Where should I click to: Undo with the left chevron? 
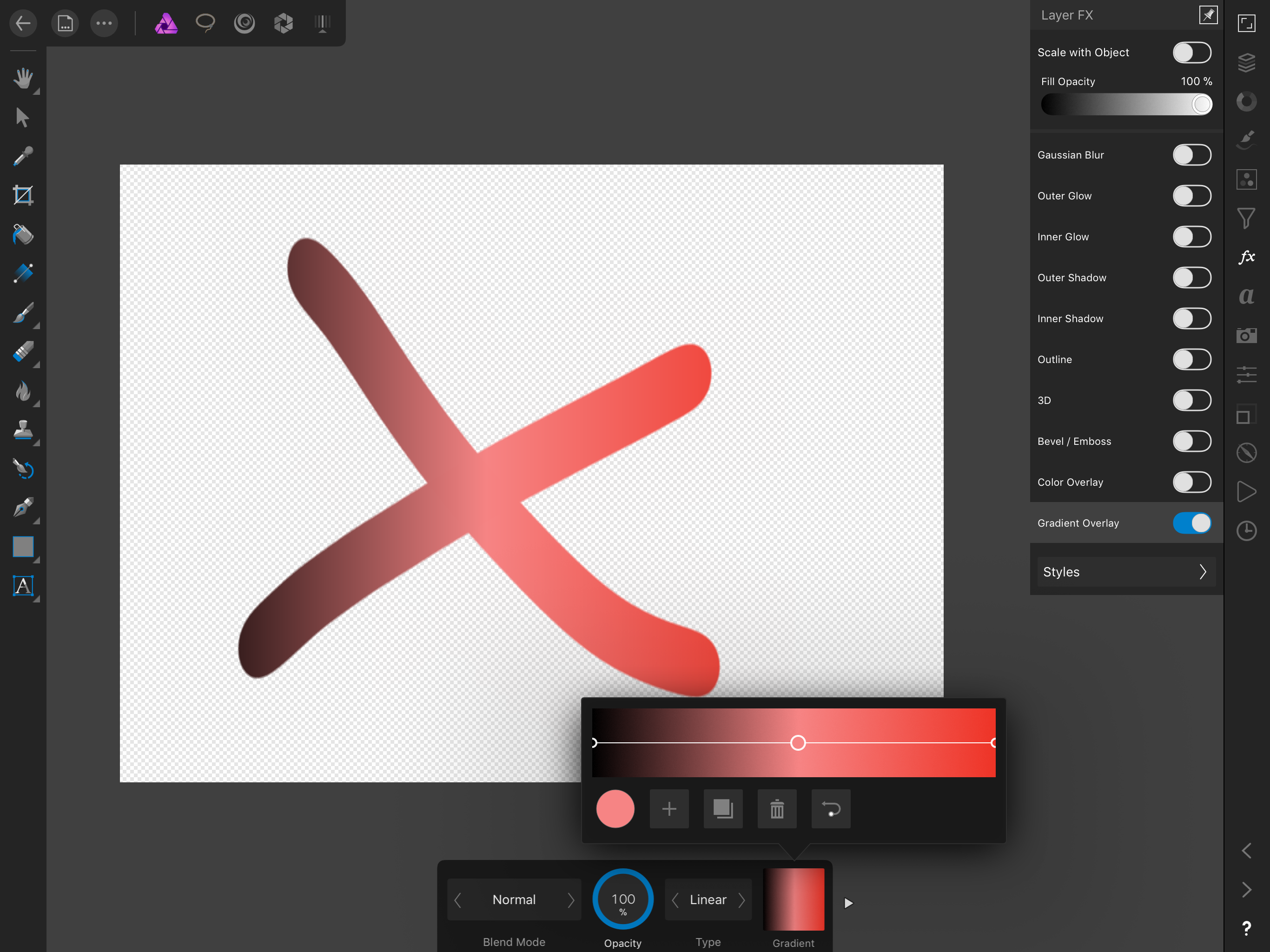click(x=1246, y=850)
